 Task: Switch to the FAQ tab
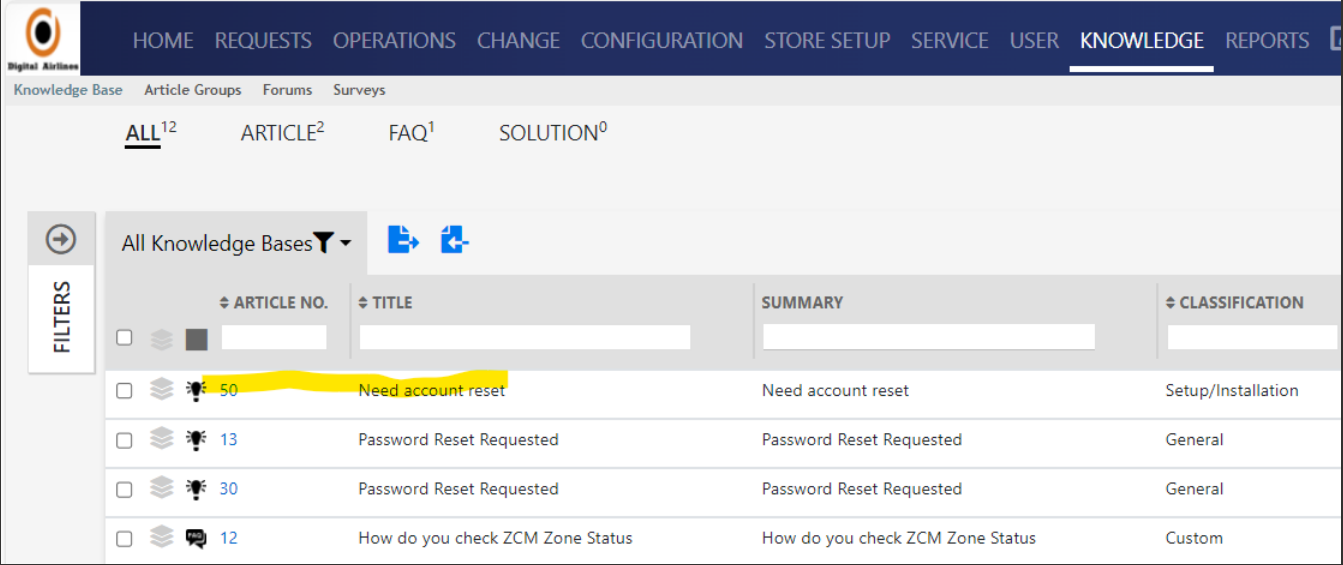(412, 132)
